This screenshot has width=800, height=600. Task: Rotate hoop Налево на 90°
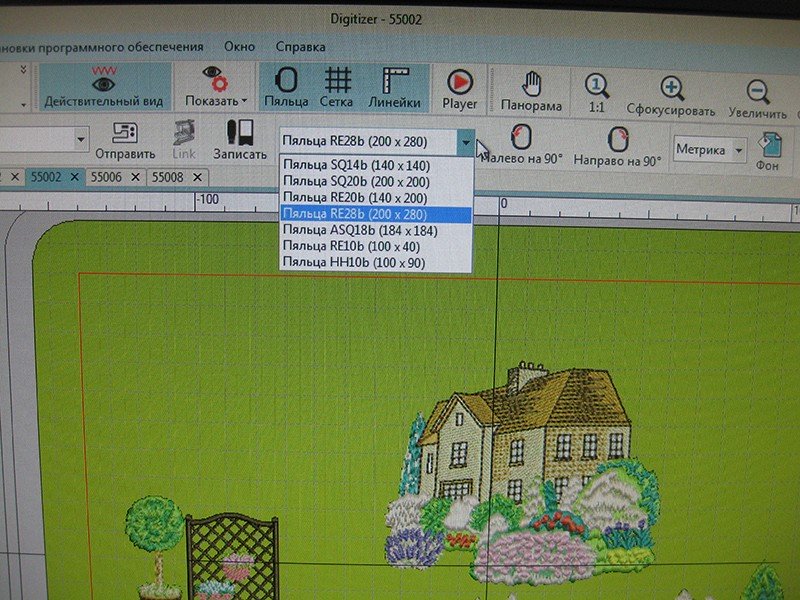coord(521,145)
